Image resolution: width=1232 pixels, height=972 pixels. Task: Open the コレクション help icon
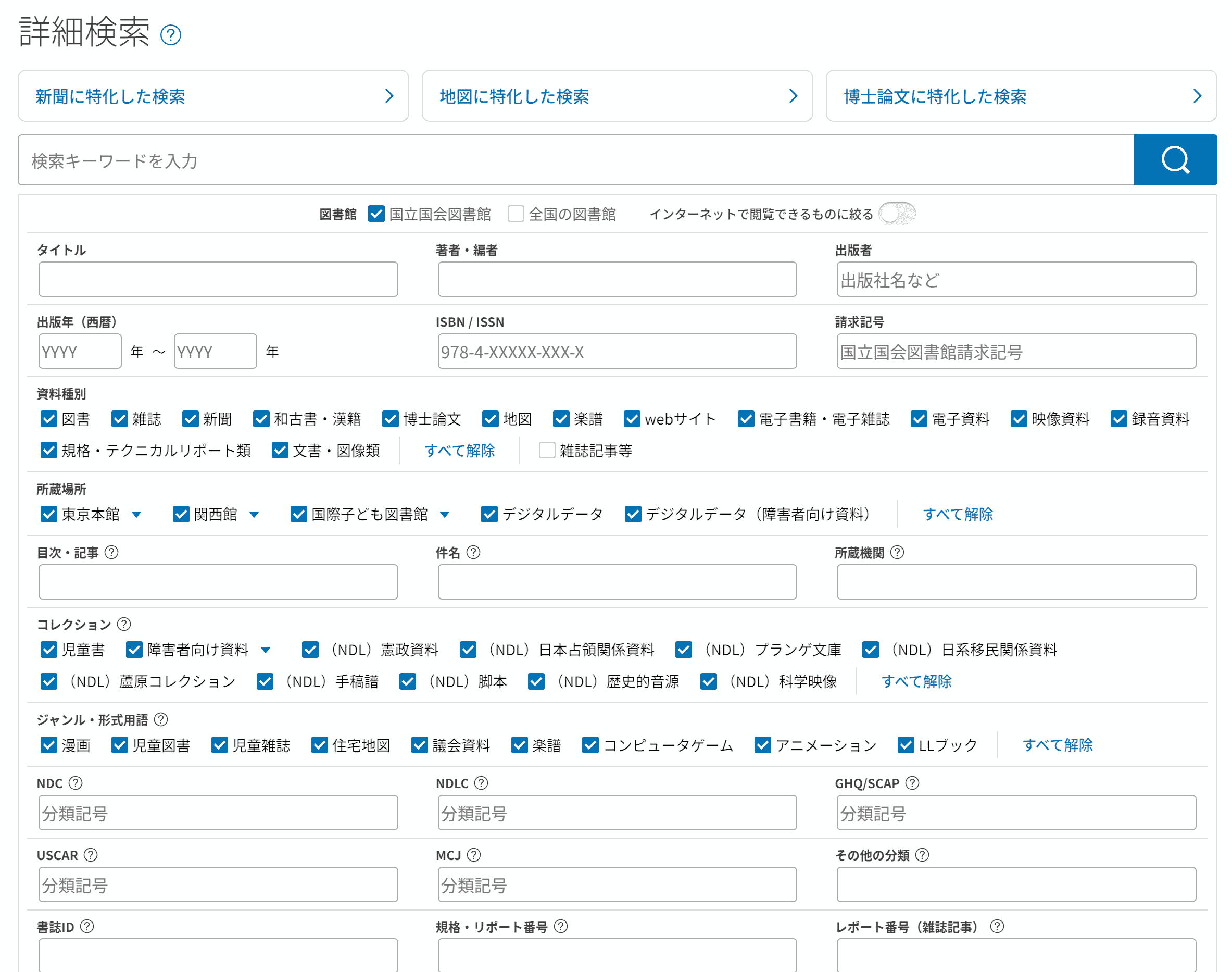click(123, 624)
